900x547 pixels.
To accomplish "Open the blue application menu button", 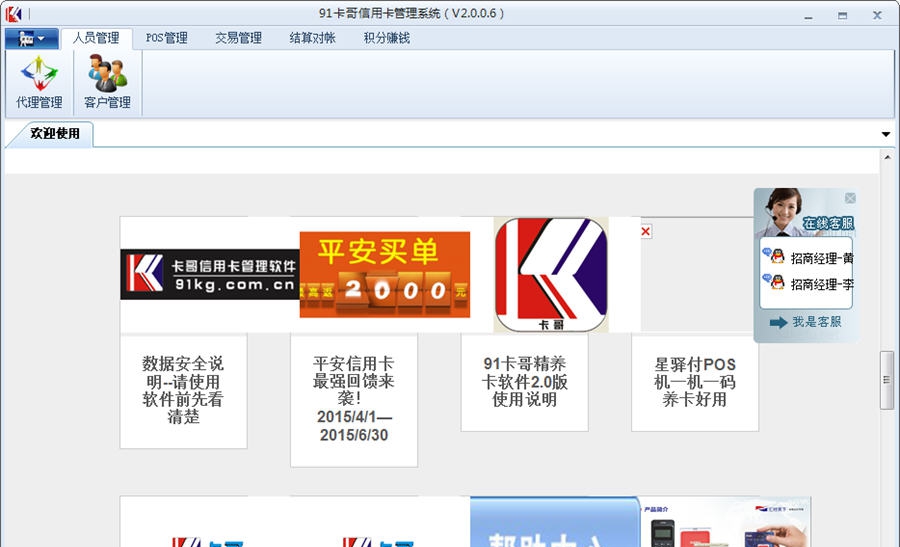I will coord(32,38).
